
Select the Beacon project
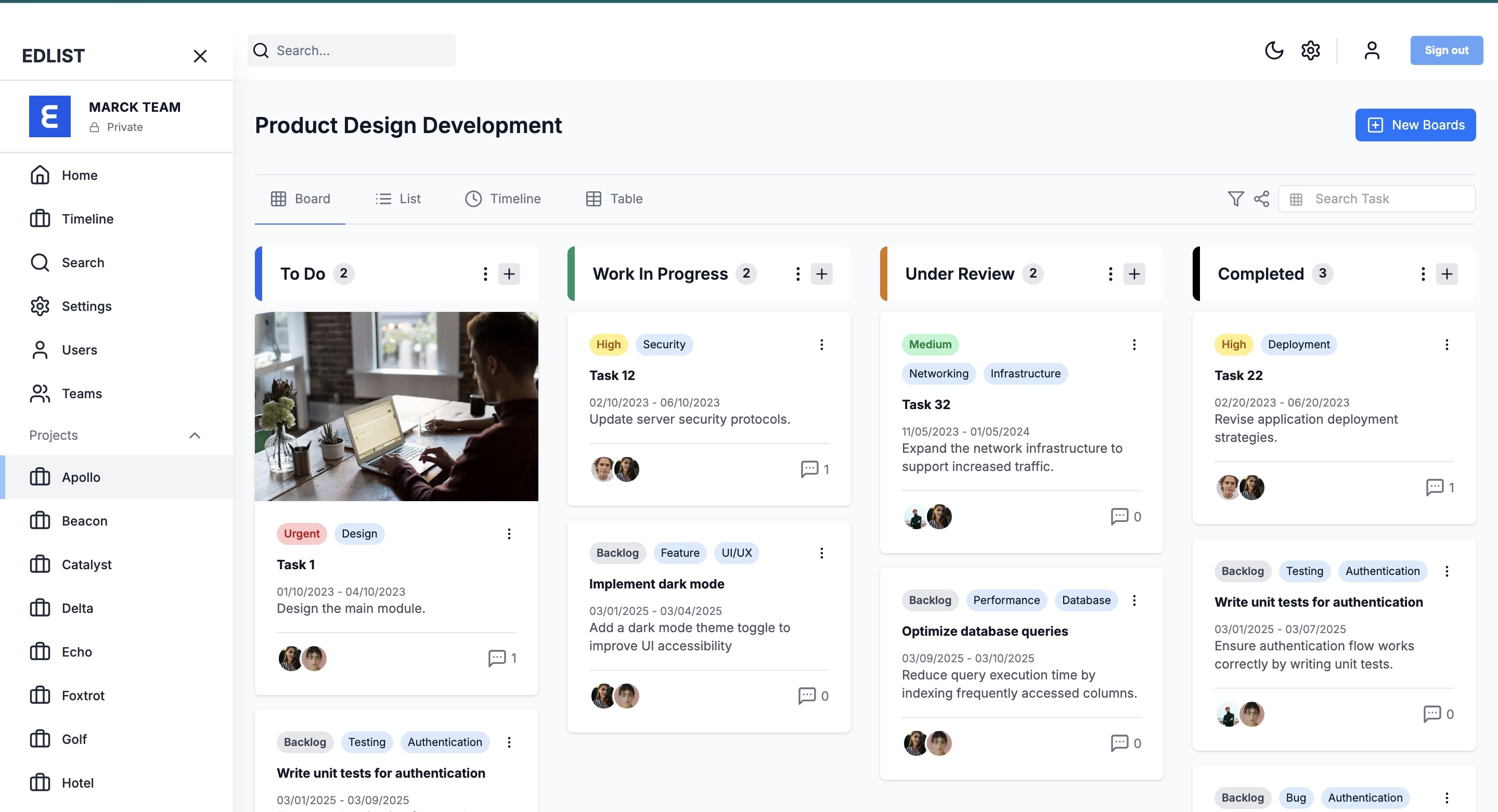pos(117,521)
